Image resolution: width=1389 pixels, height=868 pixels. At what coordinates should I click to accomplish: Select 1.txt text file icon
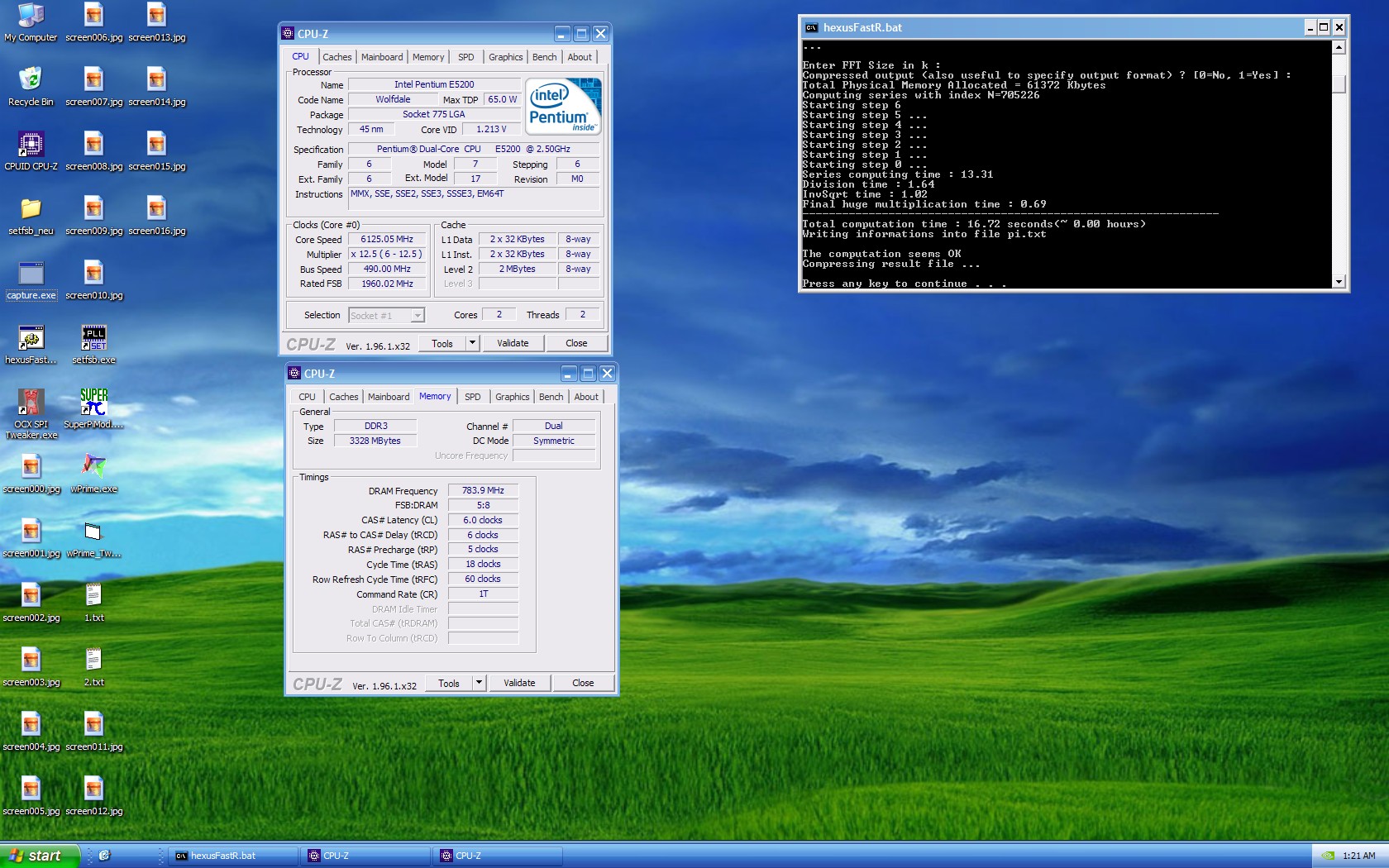tap(93, 603)
